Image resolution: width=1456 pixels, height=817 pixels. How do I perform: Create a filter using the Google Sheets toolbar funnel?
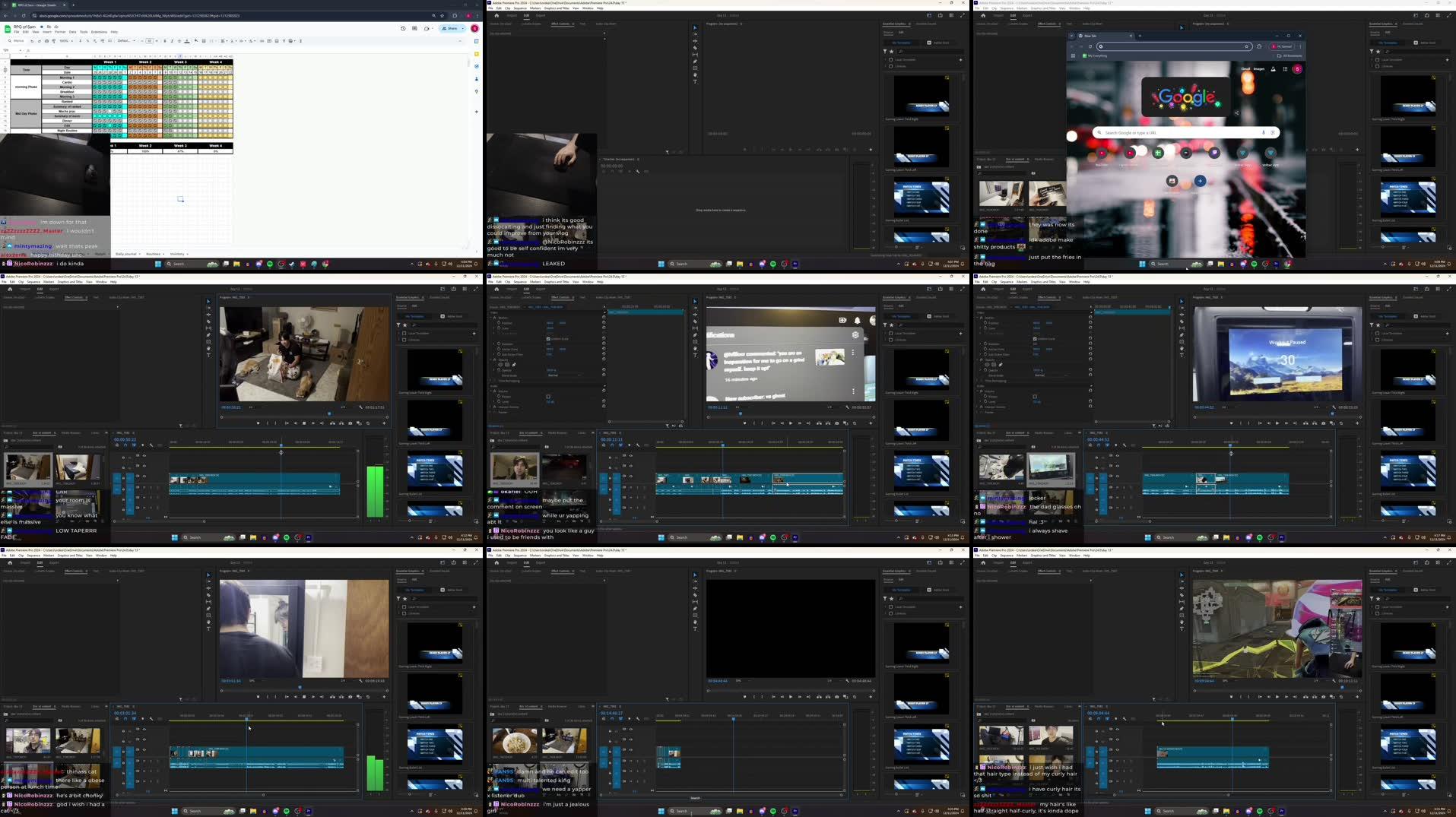pos(284,41)
